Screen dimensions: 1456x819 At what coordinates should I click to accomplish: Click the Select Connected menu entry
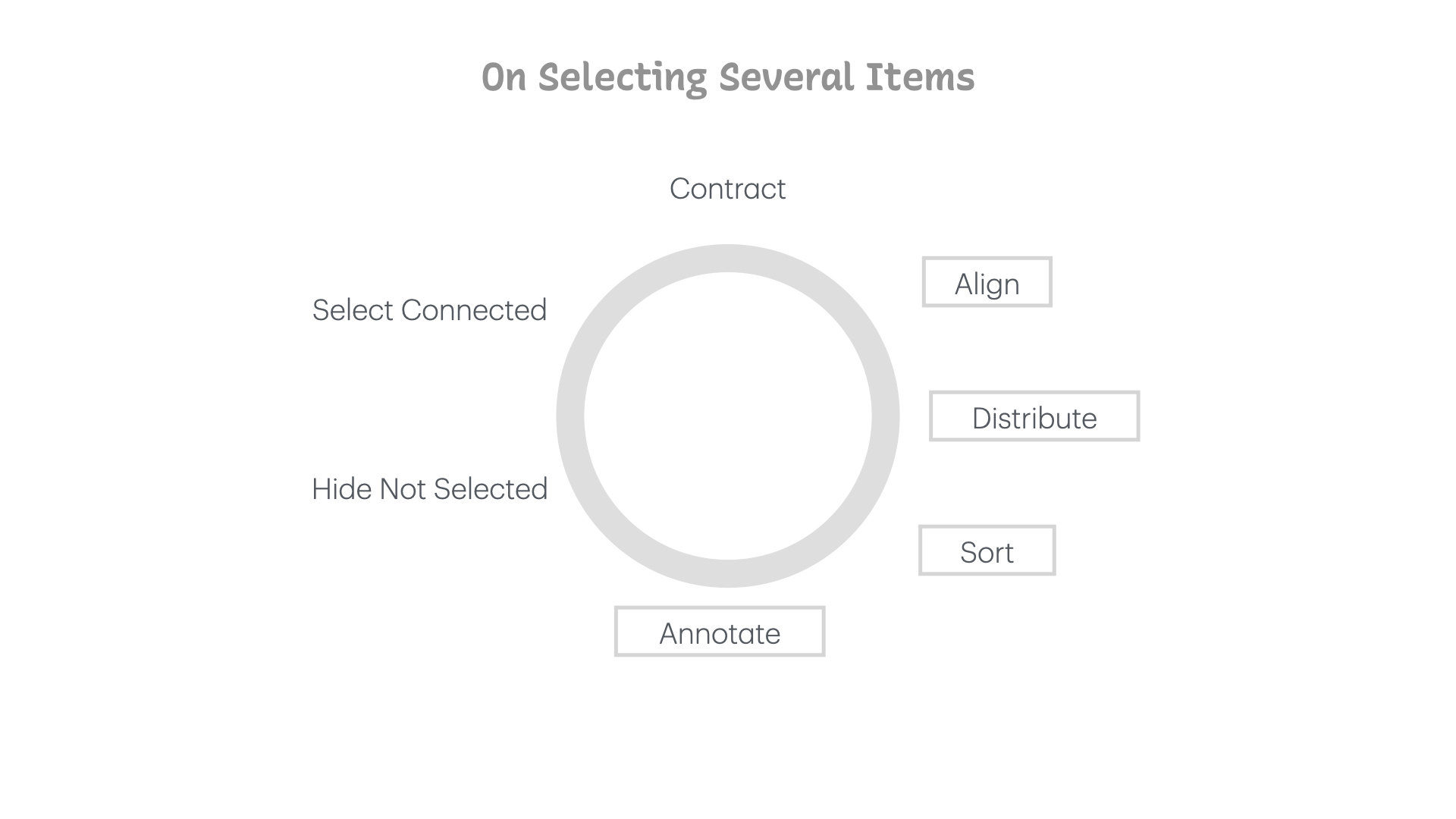[429, 310]
